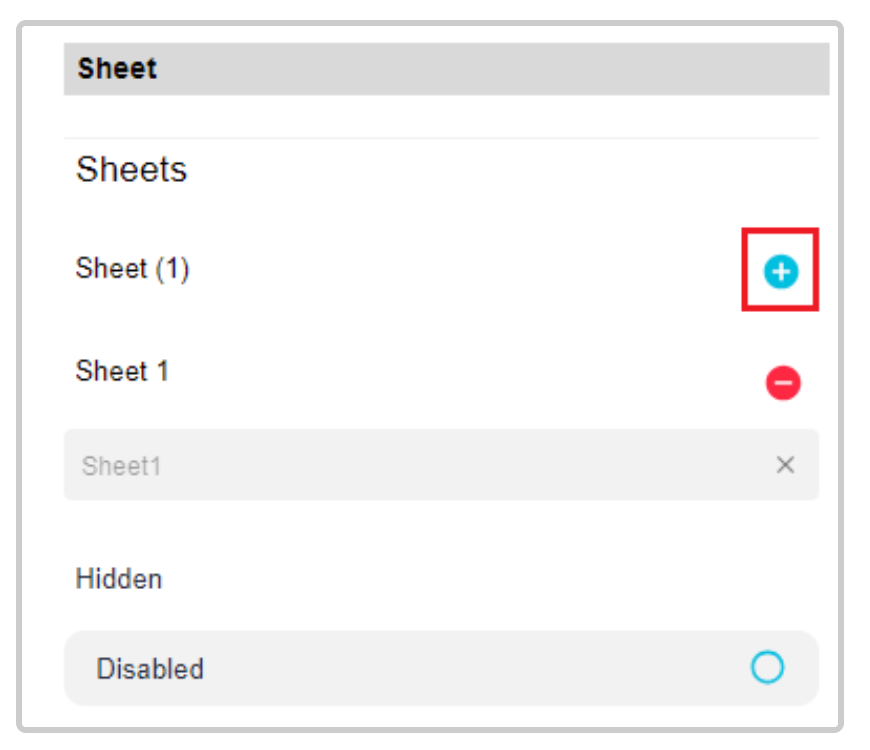Focus the gray Sheet1 text box

[x=441, y=465]
